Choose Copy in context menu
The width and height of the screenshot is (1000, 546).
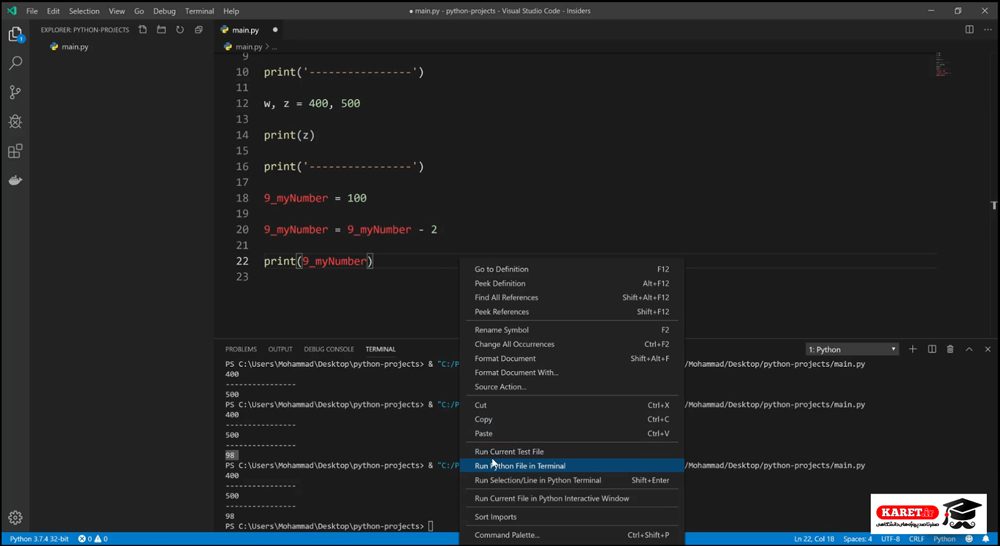pyautogui.click(x=571, y=419)
